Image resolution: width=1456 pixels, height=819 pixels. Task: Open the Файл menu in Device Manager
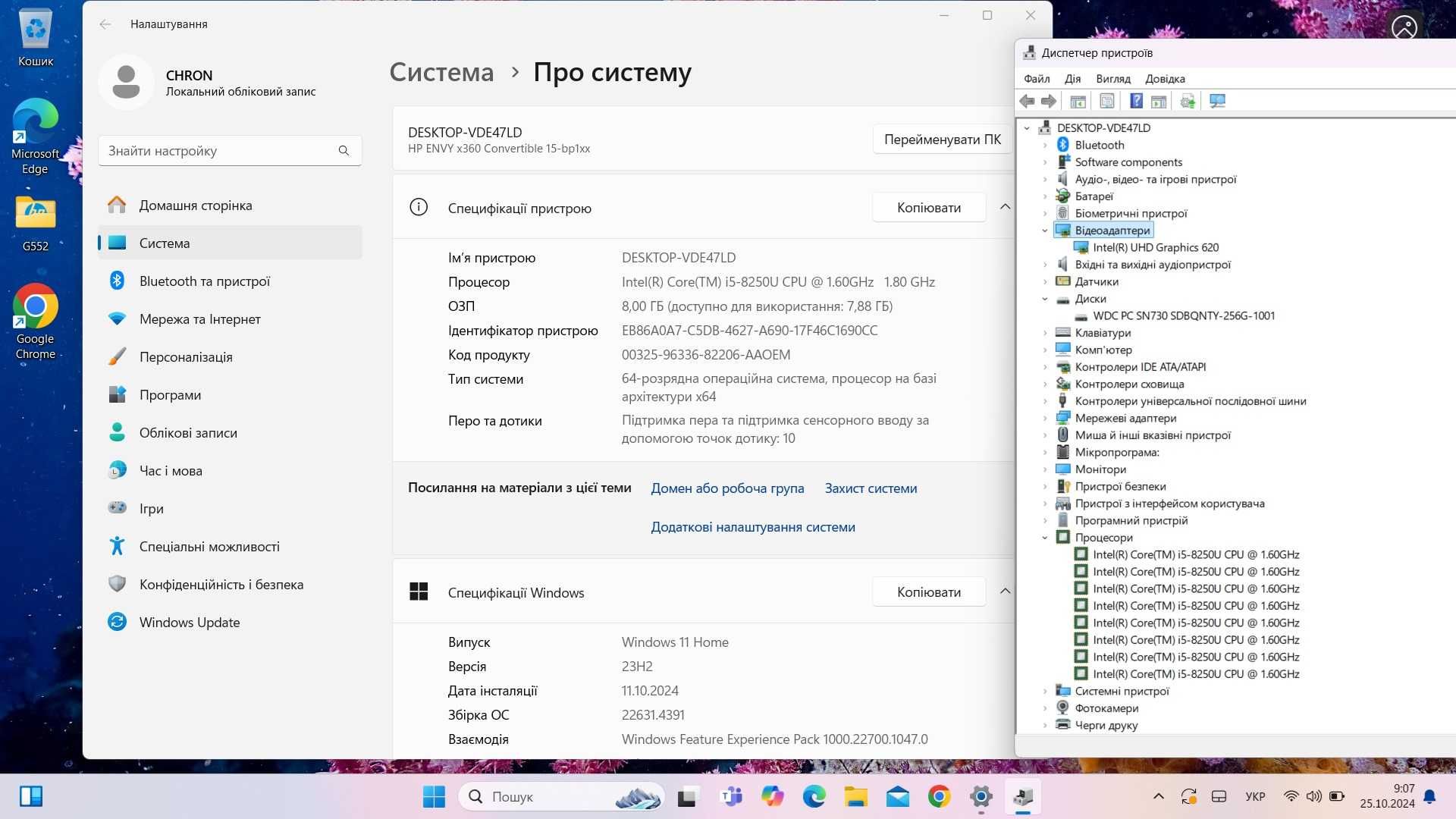pos(1037,79)
